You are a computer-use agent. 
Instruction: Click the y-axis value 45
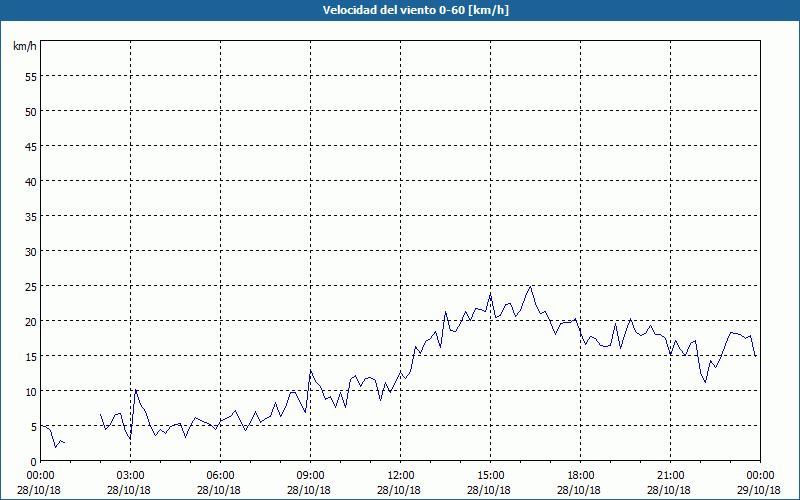tap(31, 146)
